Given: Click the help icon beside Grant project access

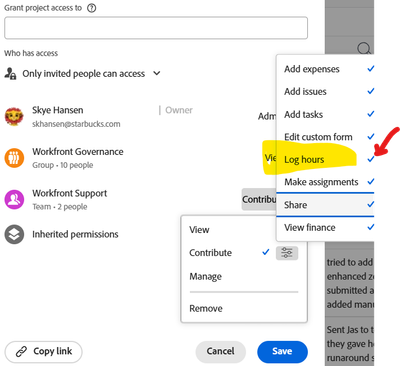Looking at the screenshot, I should tap(91, 8).
